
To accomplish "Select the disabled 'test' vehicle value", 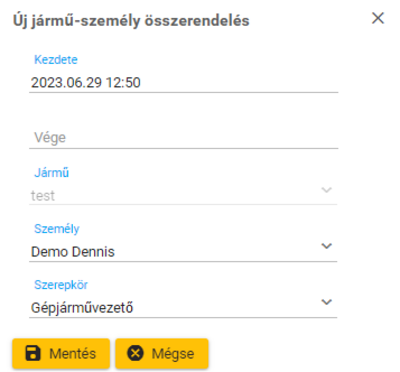I will tap(43, 196).
